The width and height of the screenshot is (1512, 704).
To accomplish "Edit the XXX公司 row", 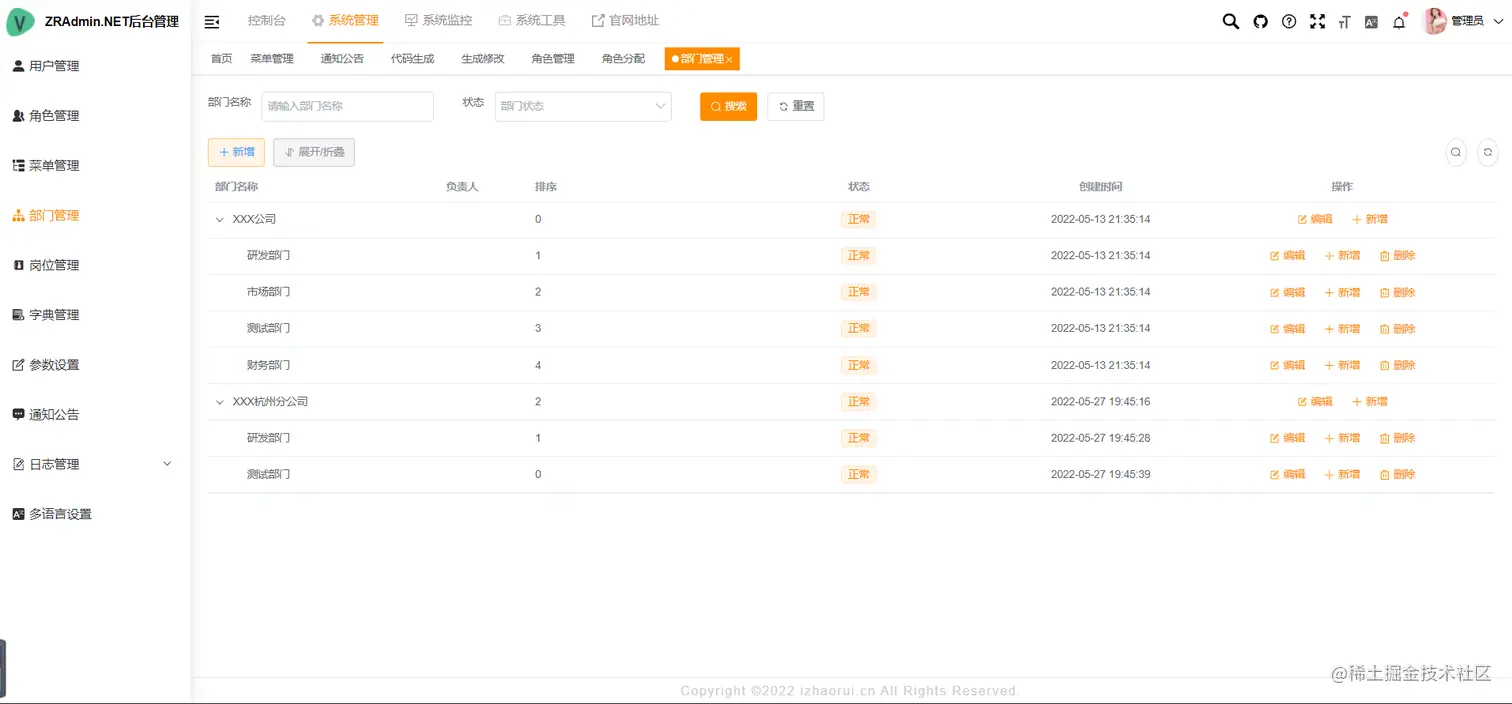I will click(x=1315, y=219).
